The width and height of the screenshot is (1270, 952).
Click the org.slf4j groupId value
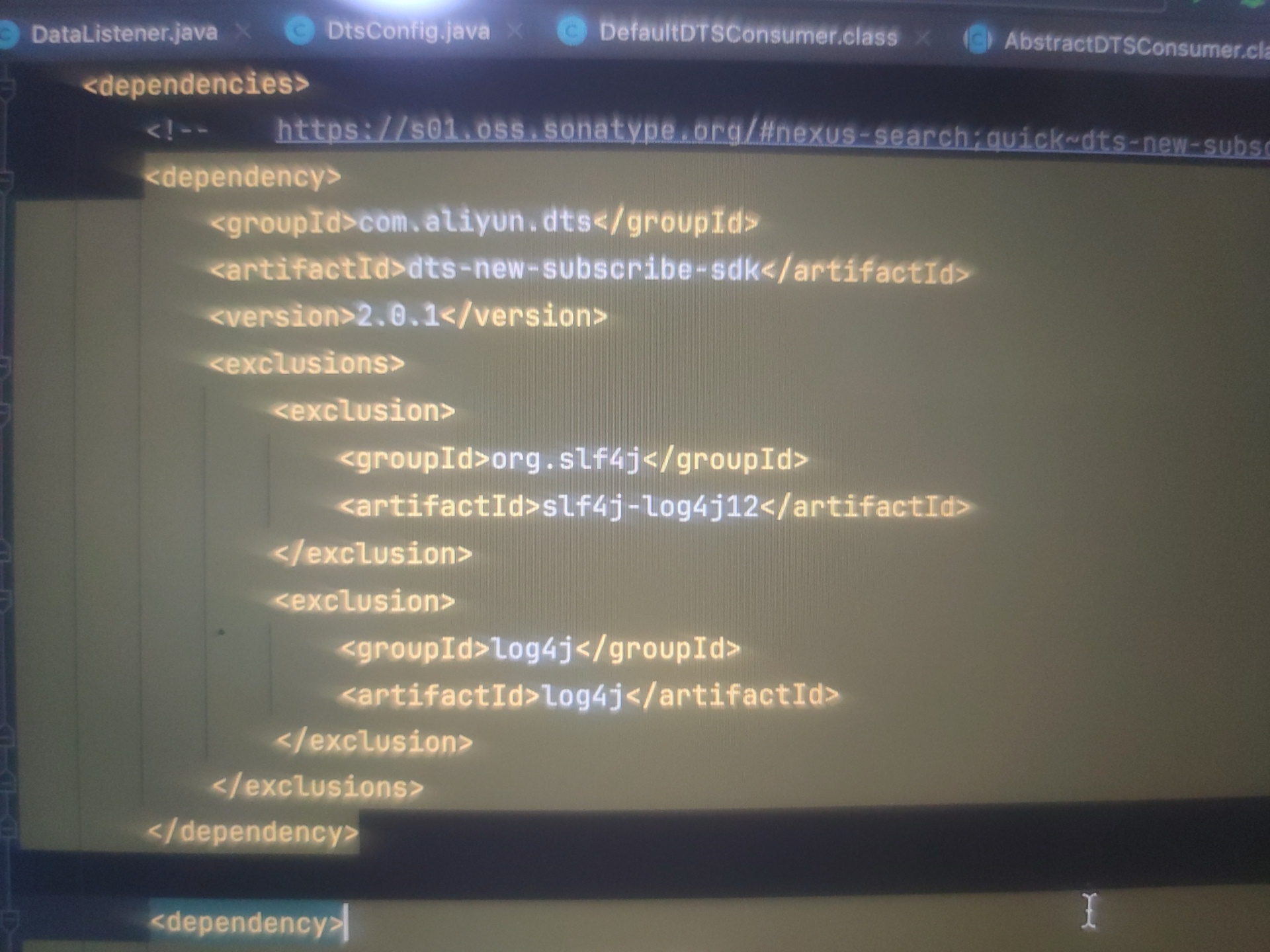(x=566, y=459)
